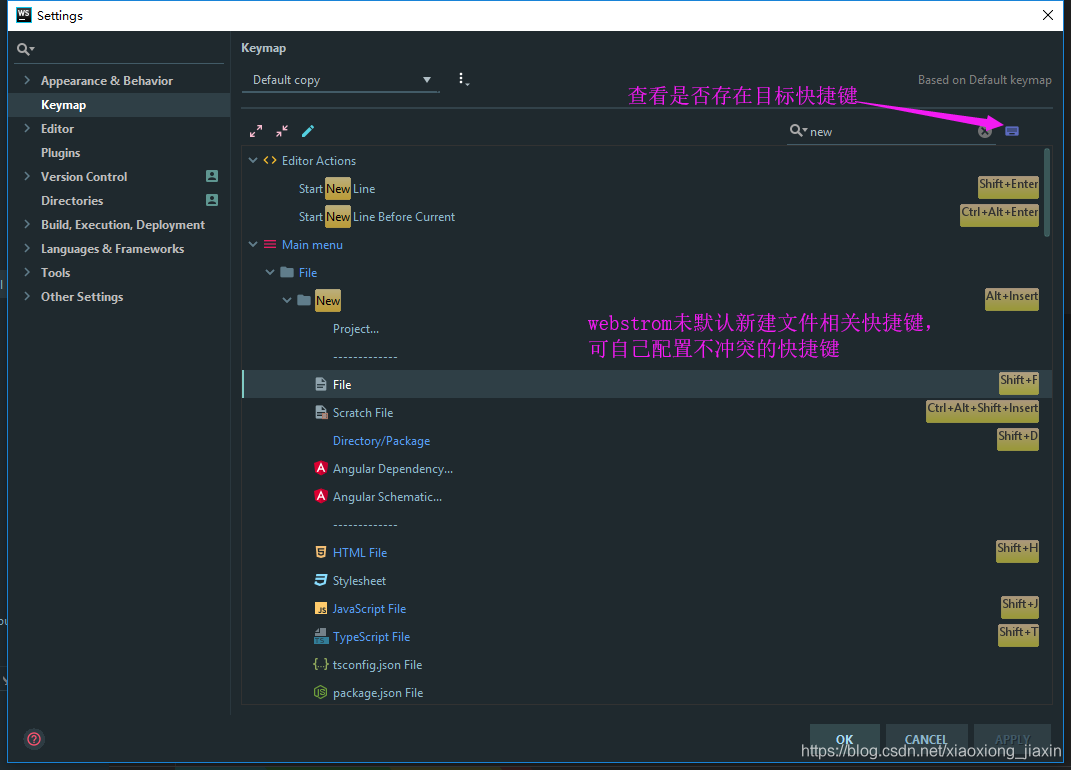This screenshot has width=1071, height=770.
Task: Click the package.json Node icon
Action: pos(320,692)
